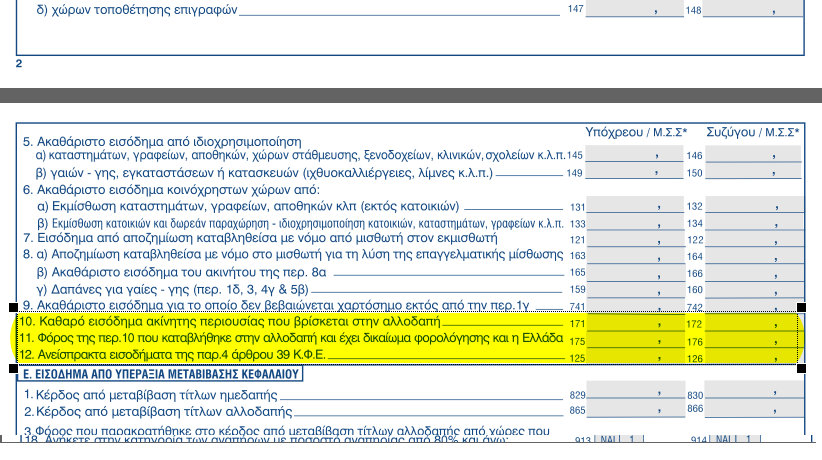
Task: Select the code 122 compensation field
Action: coord(754,239)
